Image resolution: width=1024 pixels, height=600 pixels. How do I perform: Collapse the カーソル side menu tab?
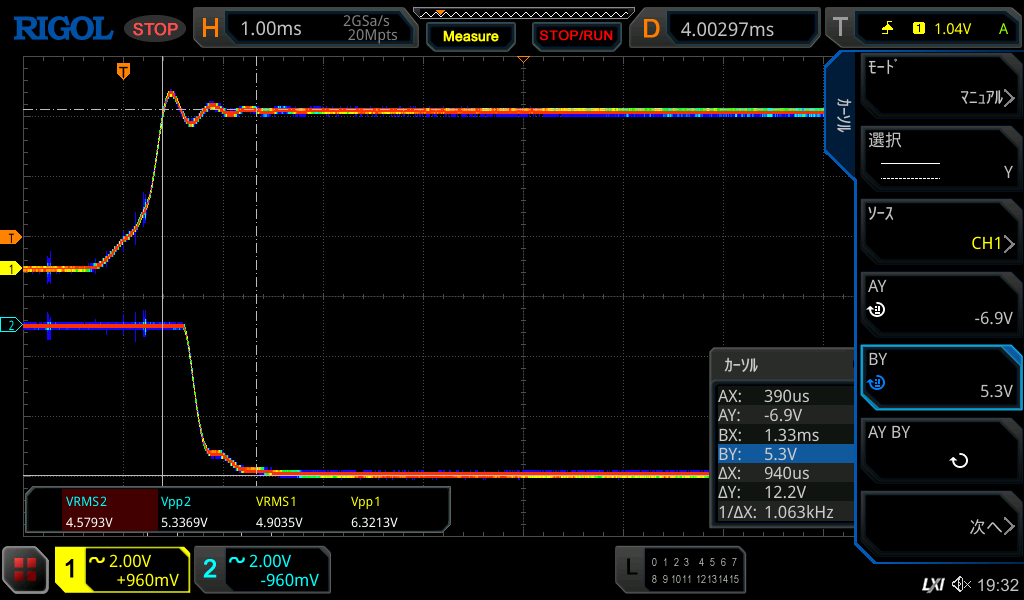coord(842,115)
